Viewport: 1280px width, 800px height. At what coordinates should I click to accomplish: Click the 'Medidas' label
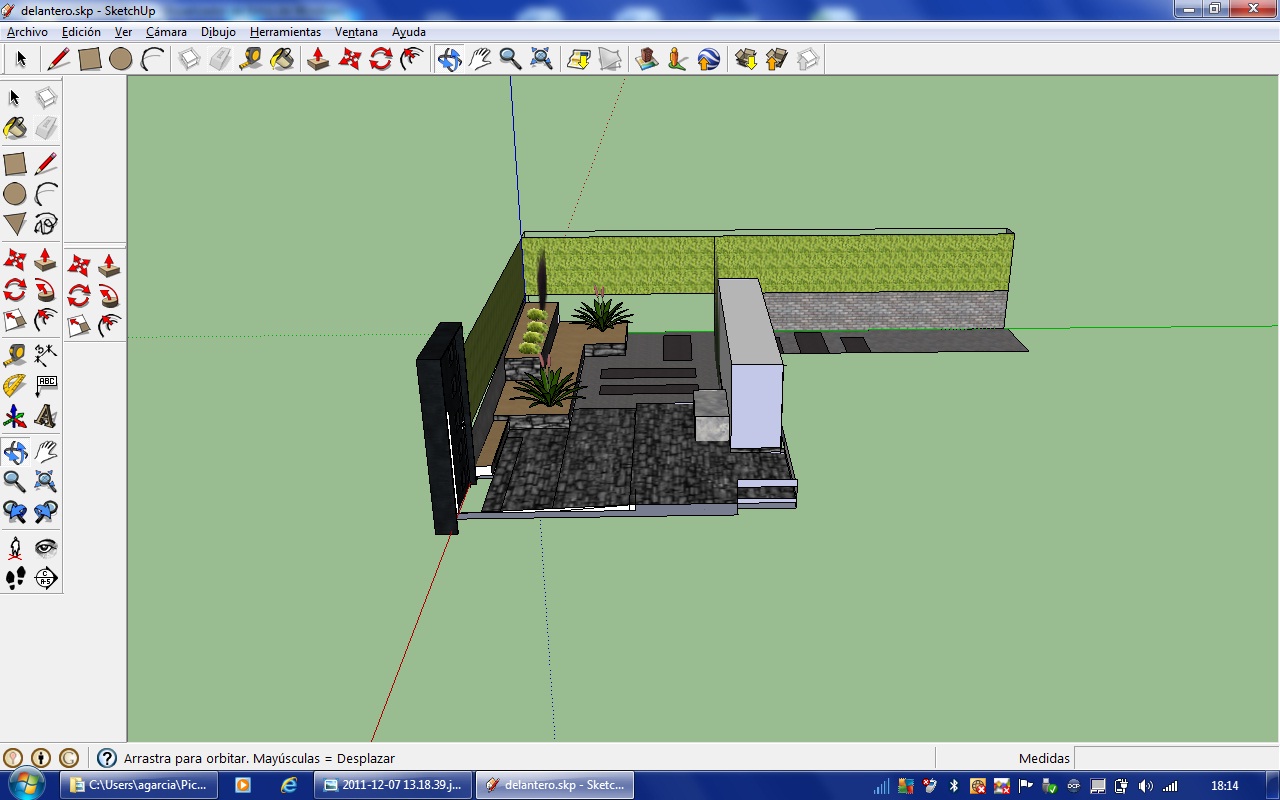[x=1044, y=759]
